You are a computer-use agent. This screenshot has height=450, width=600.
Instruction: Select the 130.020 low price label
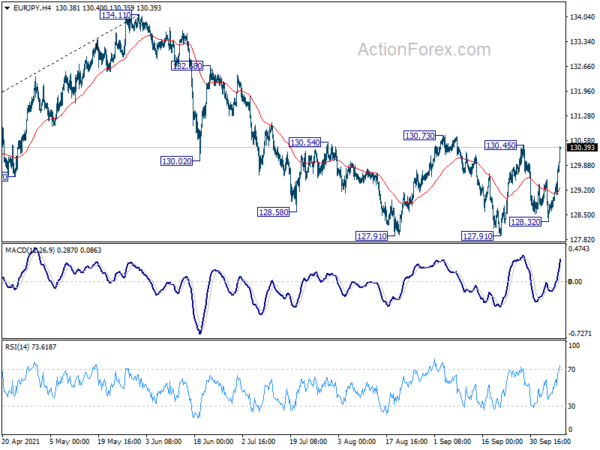(x=176, y=161)
